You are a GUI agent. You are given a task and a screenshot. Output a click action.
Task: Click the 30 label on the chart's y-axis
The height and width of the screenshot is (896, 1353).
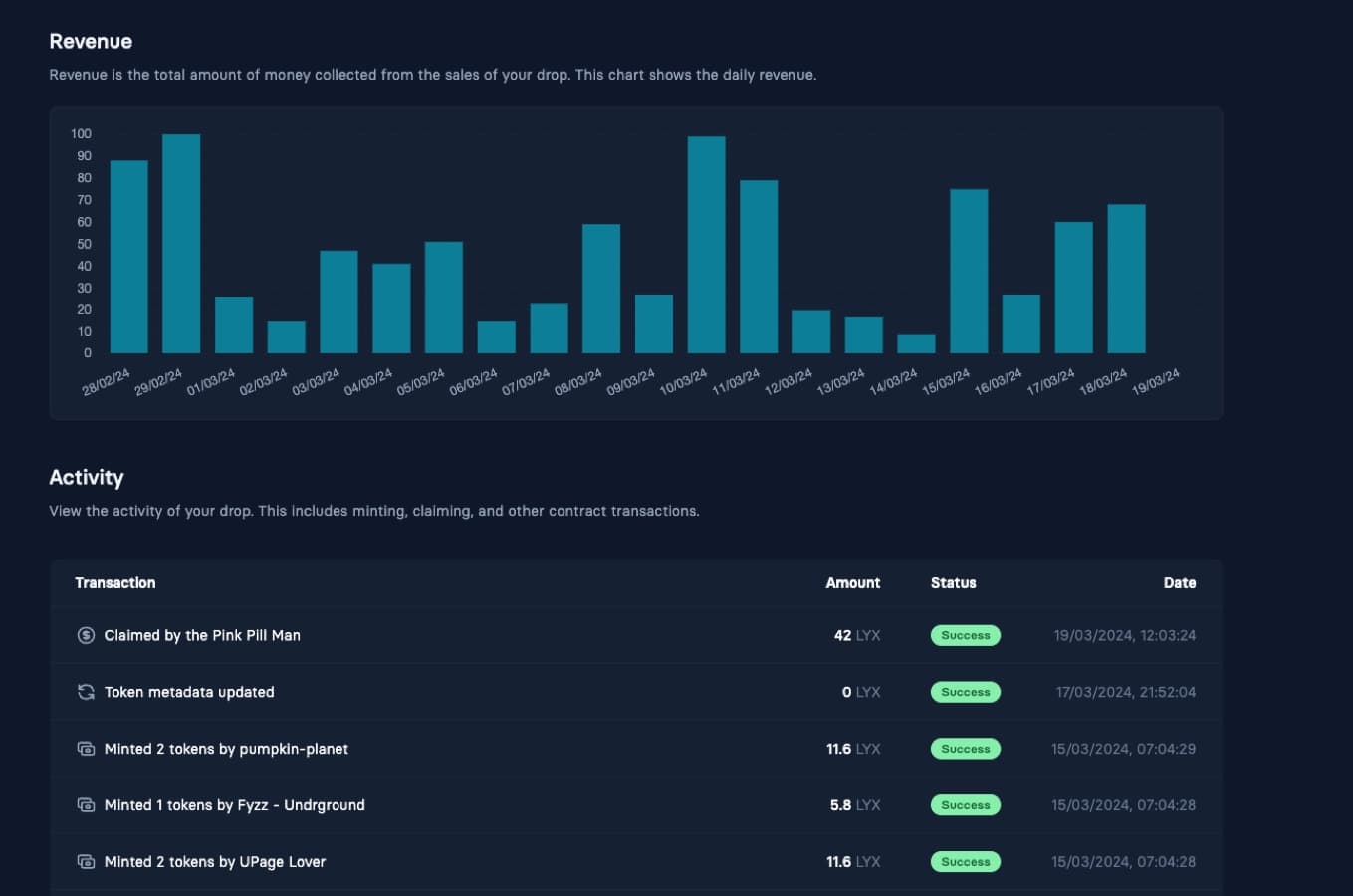point(84,288)
